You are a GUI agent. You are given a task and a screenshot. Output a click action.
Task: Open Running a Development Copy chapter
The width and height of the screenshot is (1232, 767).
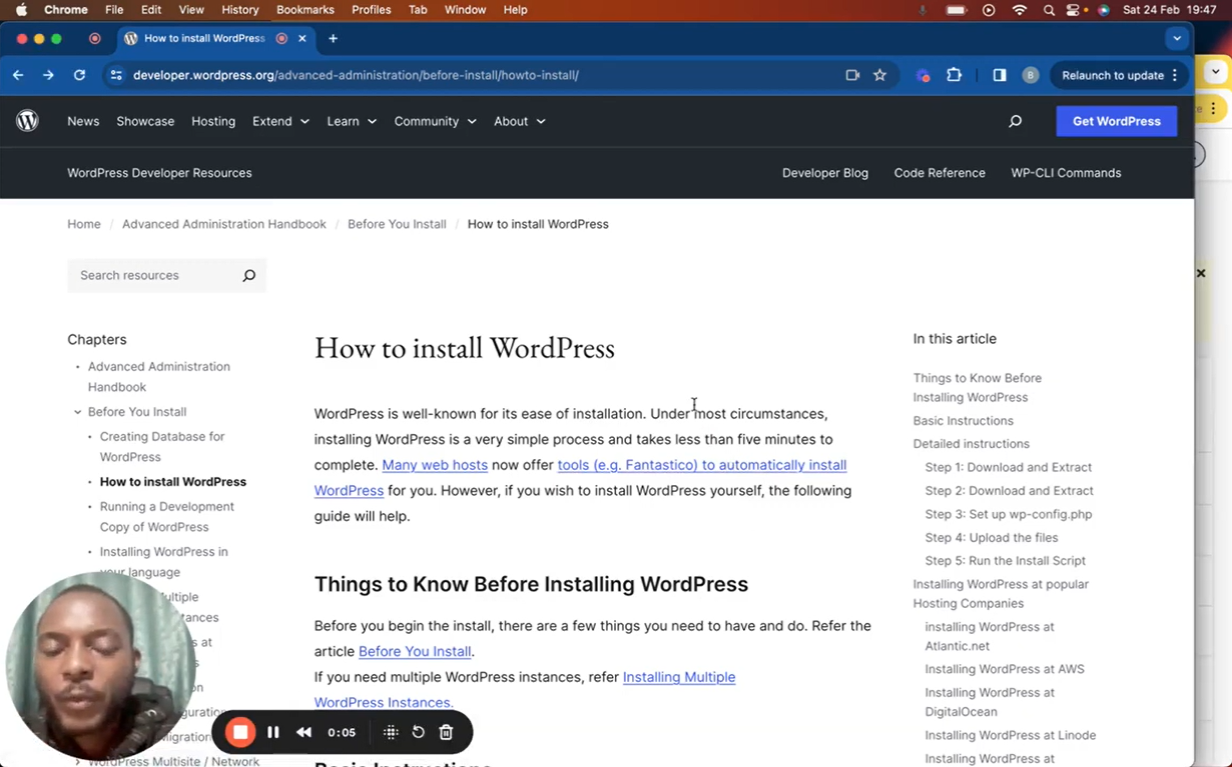click(x=167, y=516)
